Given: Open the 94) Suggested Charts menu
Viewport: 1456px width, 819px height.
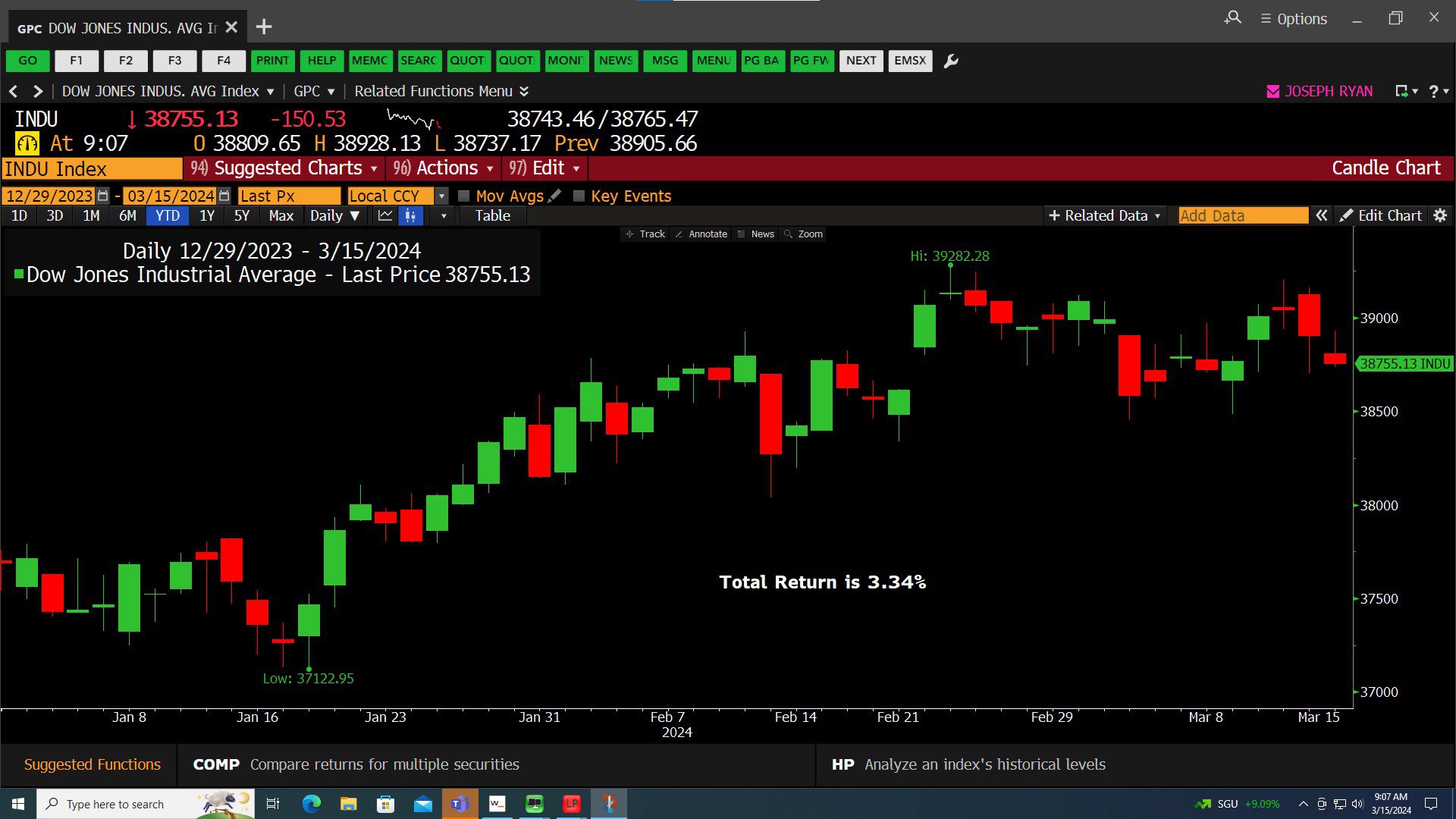Looking at the screenshot, I should point(284,168).
